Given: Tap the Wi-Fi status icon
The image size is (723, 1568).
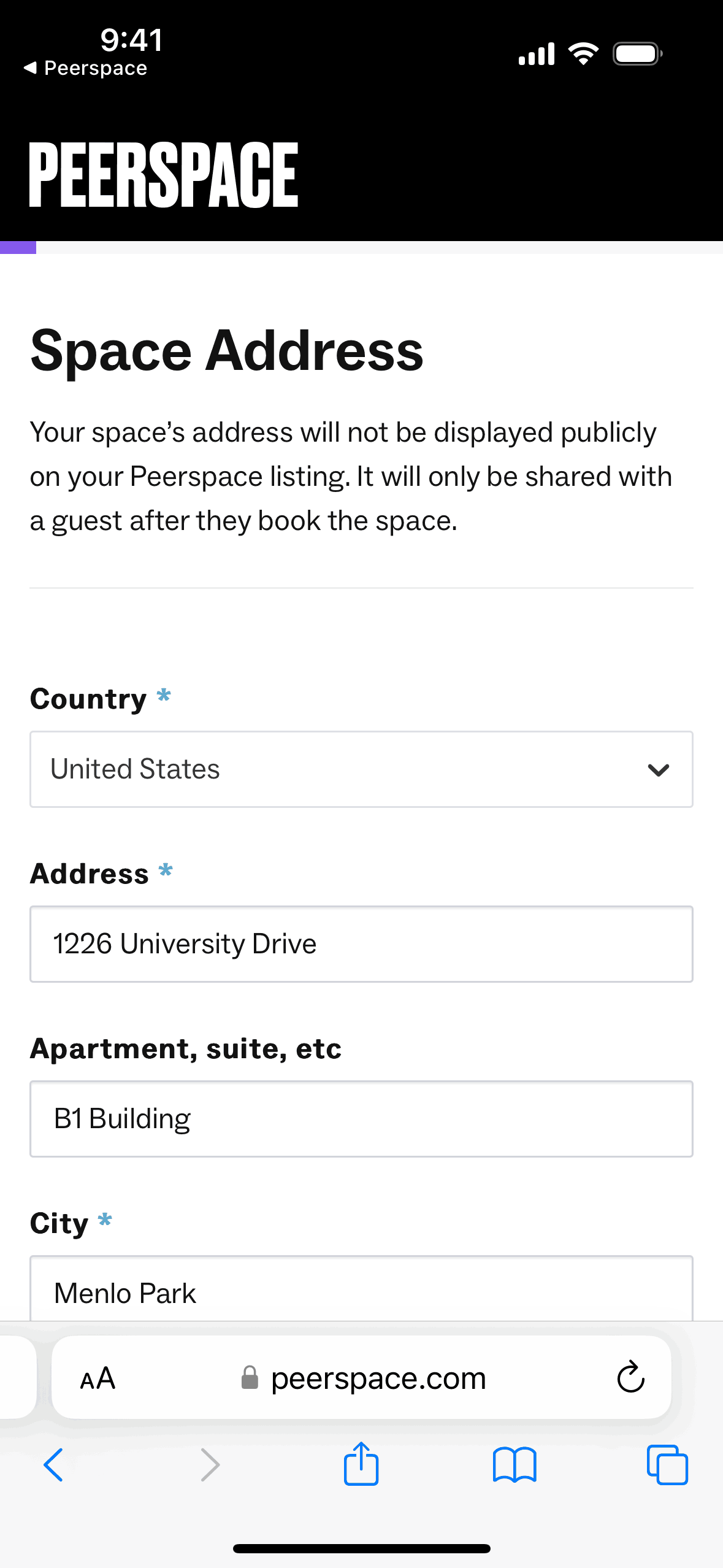Looking at the screenshot, I should pos(583,54).
